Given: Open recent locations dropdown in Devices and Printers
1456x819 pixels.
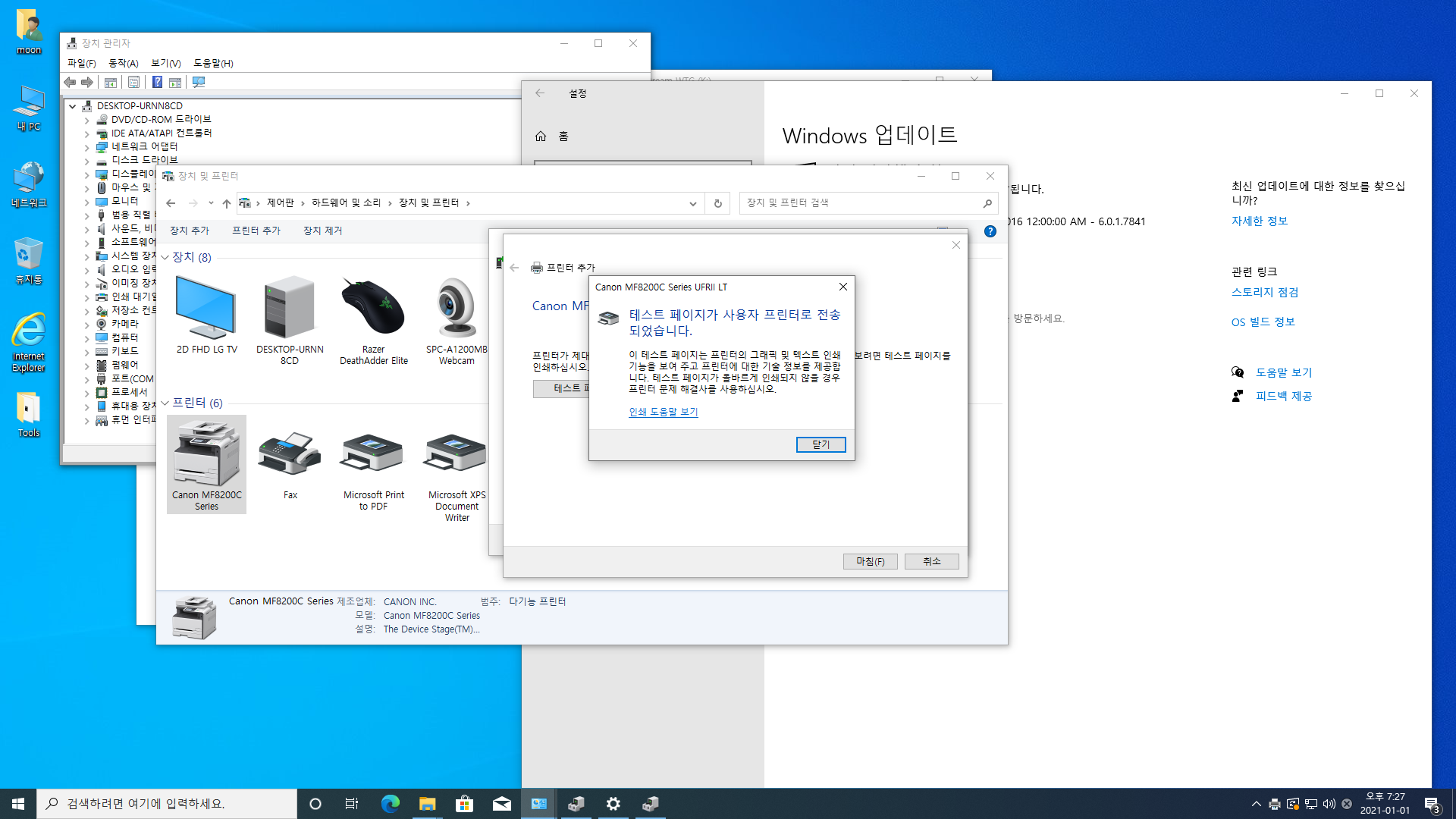Looking at the screenshot, I should (x=211, y=203).
